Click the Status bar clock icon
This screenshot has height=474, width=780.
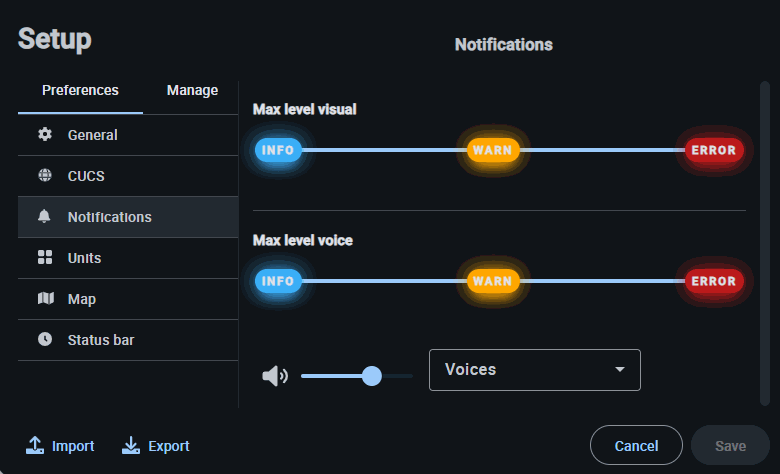click(45, 340)
